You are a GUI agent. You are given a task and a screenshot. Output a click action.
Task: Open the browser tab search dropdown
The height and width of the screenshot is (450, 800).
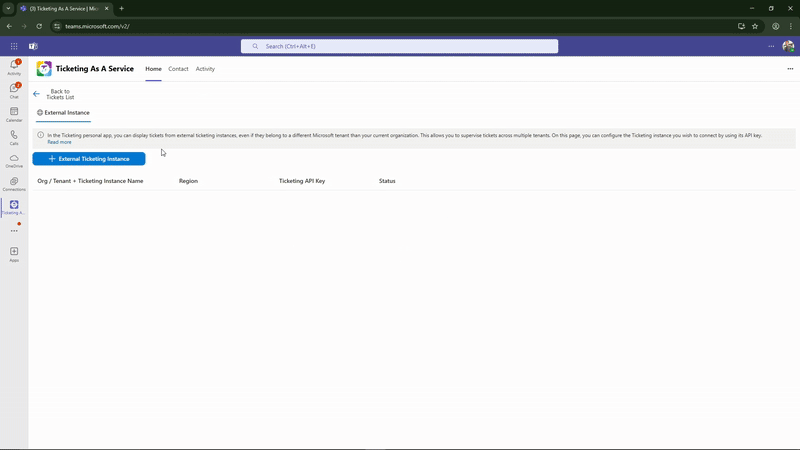click(x=8, y=8)
